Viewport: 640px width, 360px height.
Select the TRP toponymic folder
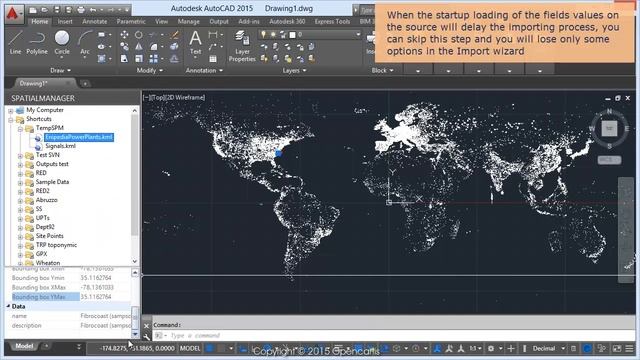(x=56, y=245)
